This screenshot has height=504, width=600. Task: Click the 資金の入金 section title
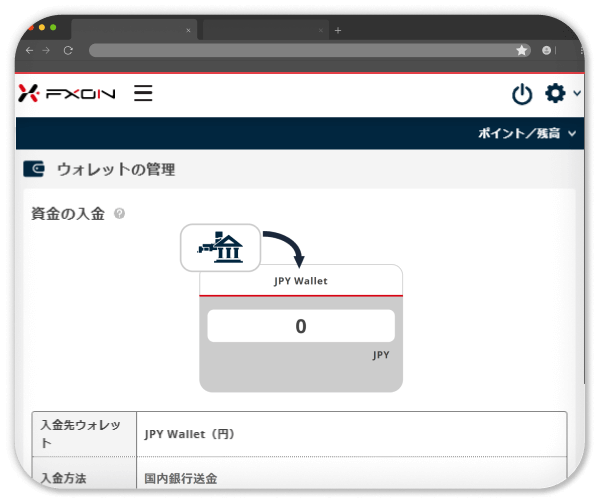pos(68,214)
